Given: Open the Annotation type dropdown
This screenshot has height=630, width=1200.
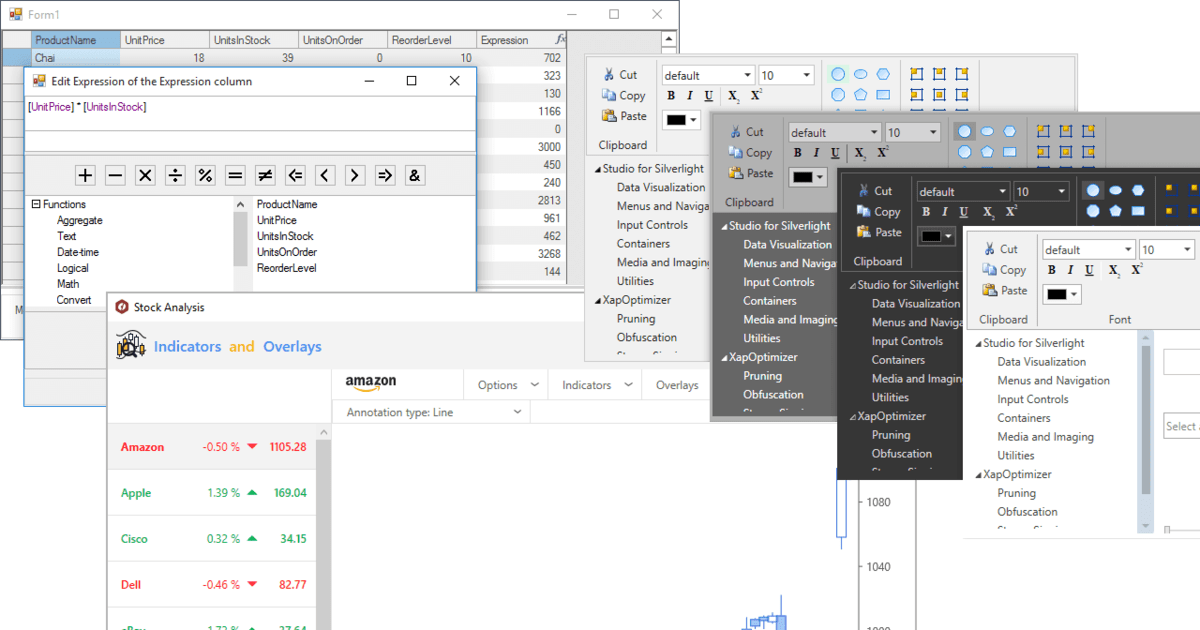Looking at the screenshot, I should [517, 412].
